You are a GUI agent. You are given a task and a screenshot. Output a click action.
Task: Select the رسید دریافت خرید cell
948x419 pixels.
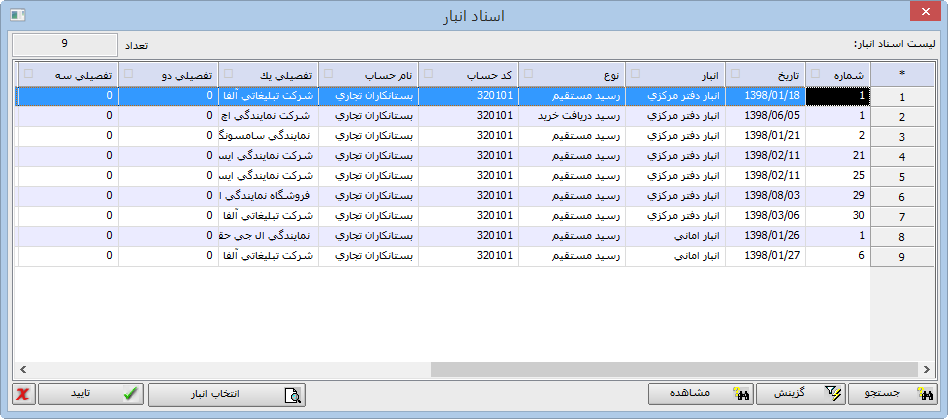coord(572,116)
